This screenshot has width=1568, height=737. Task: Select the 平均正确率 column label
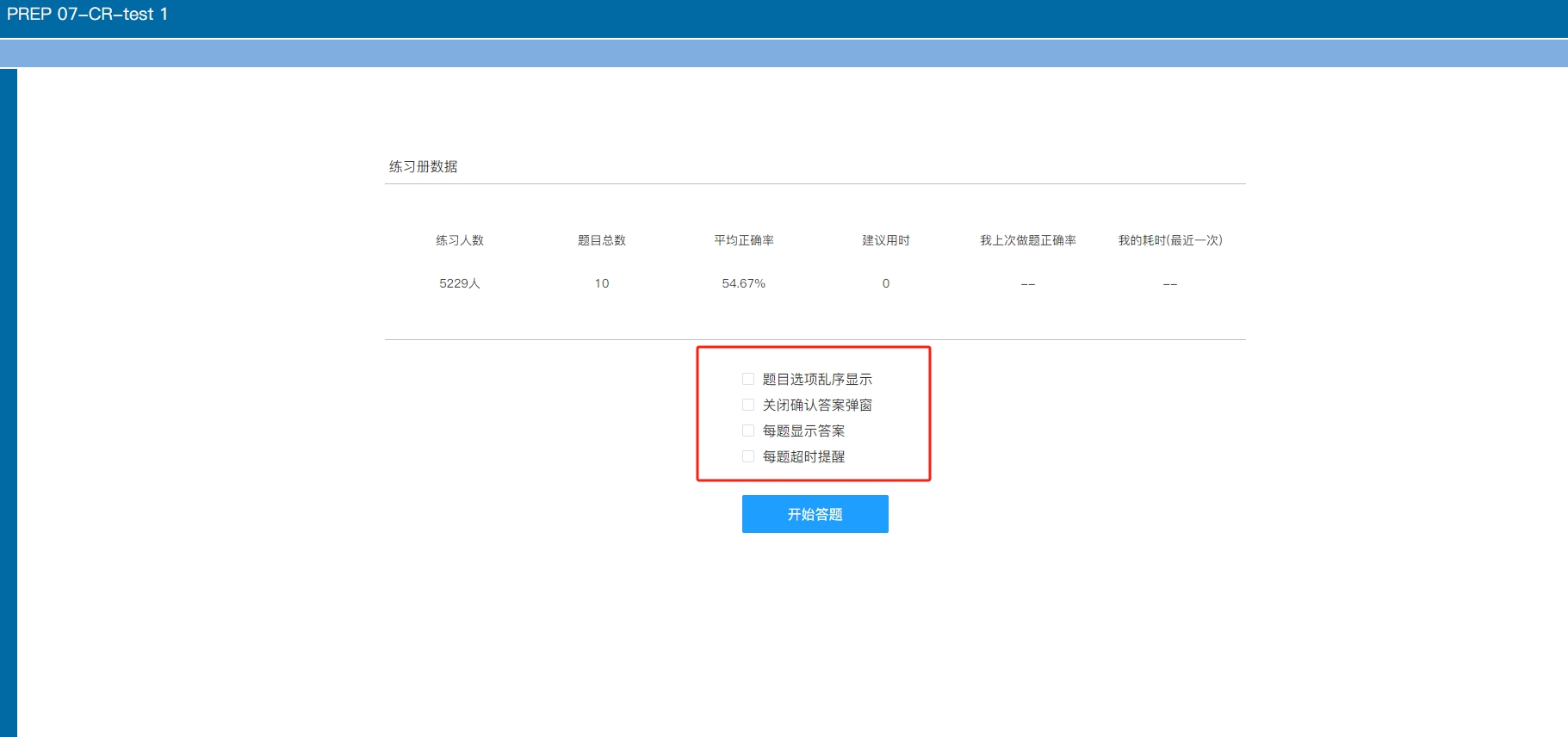point(744,240)
